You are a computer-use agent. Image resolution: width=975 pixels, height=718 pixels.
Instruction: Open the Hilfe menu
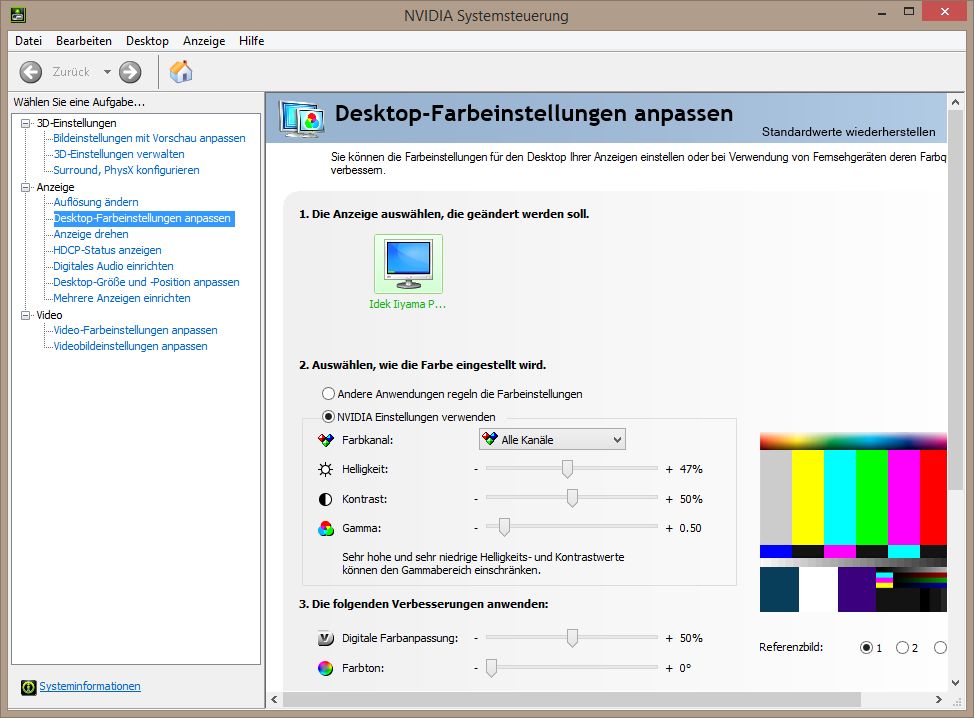click(251, 41)
